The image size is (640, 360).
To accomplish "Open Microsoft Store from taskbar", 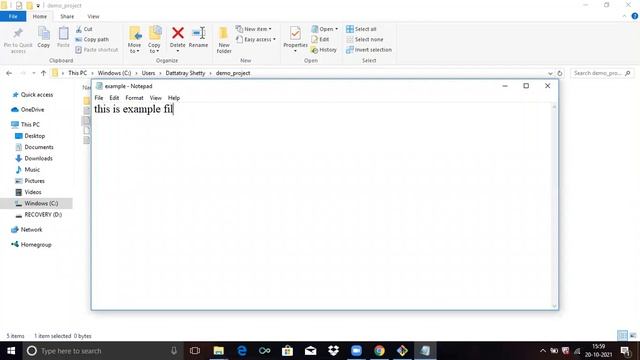I will click(287, 351).
